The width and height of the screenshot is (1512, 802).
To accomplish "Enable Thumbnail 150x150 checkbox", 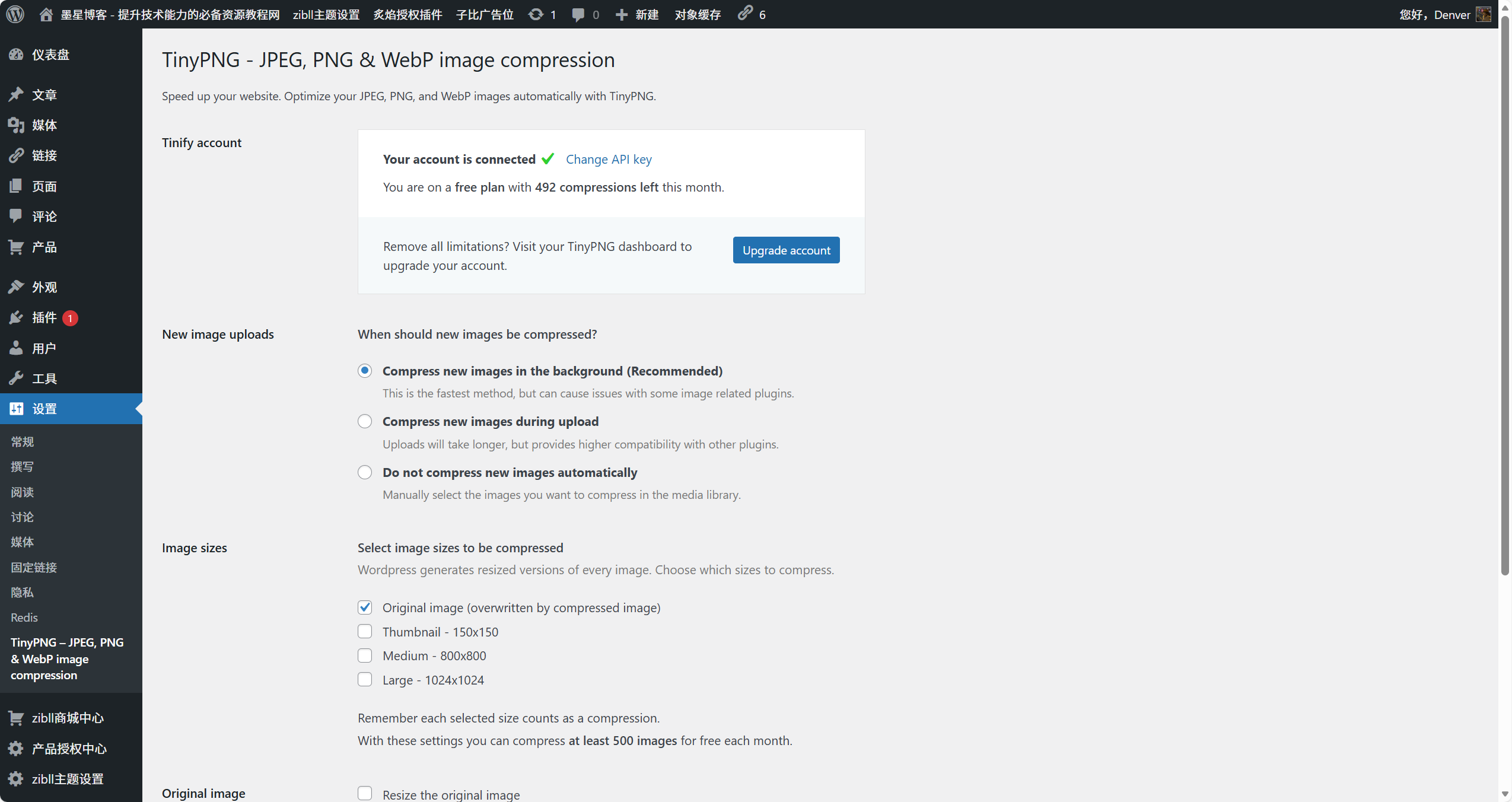I will (365, 632).
